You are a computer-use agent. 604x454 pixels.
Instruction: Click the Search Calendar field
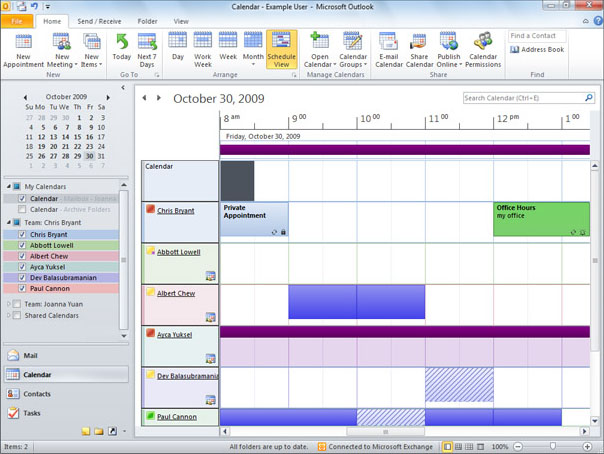tap(523, 98)
